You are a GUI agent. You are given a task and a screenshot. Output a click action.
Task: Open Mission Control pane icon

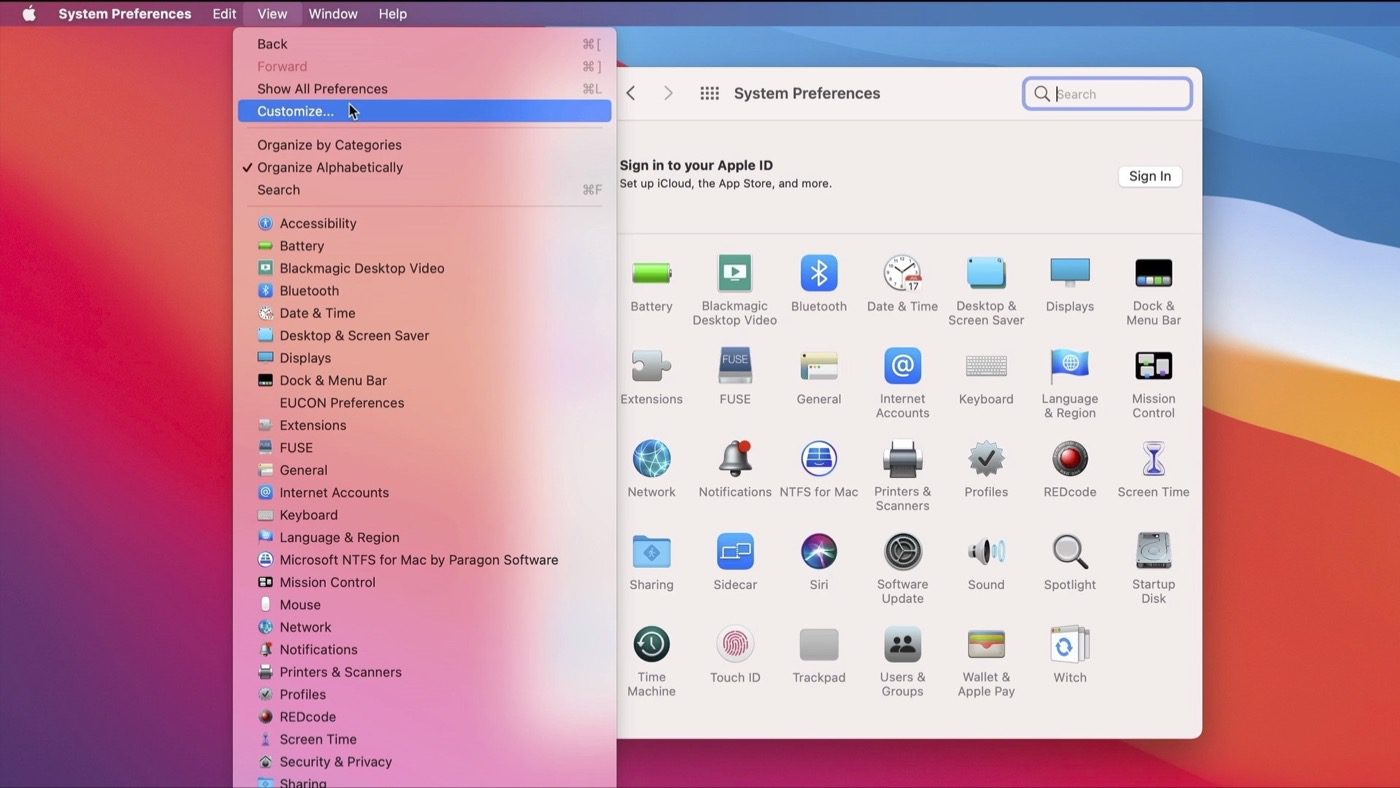click(1153, 366)
